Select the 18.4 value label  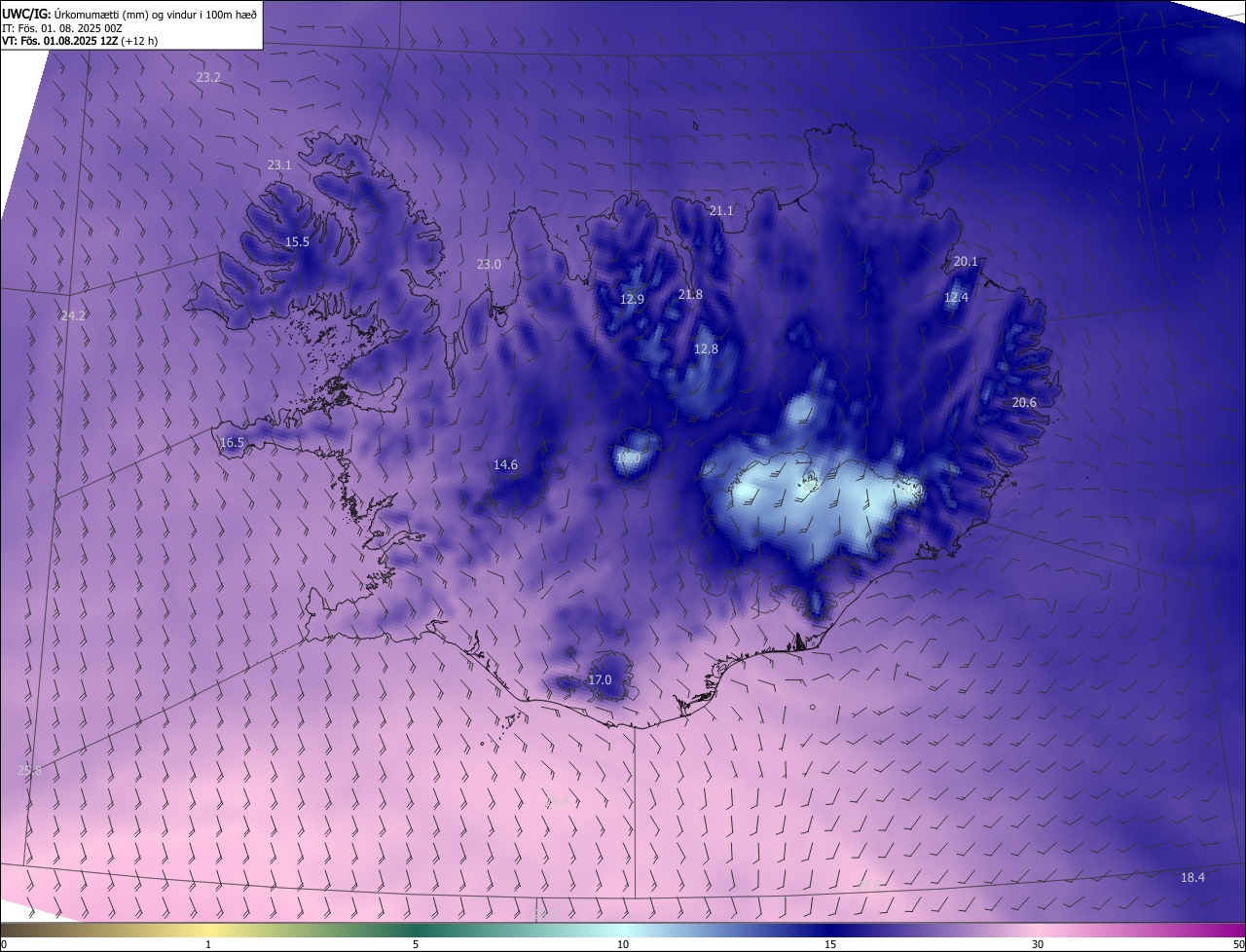1192,878
